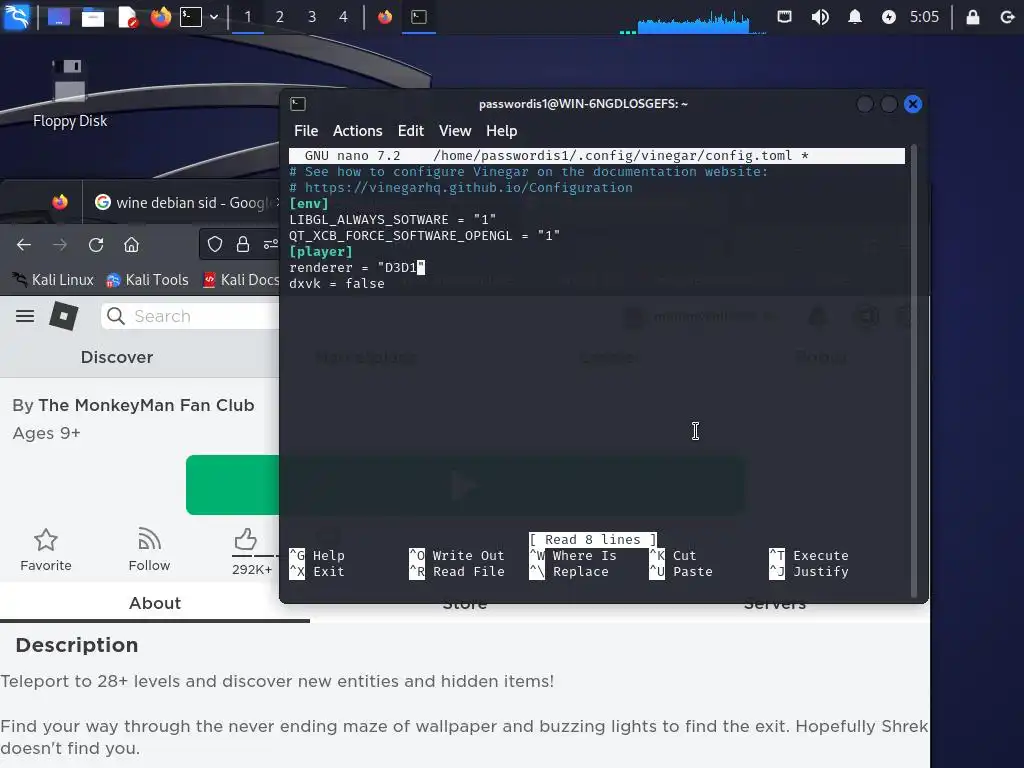Open the Roblox hamburger menu

[25, 316]
